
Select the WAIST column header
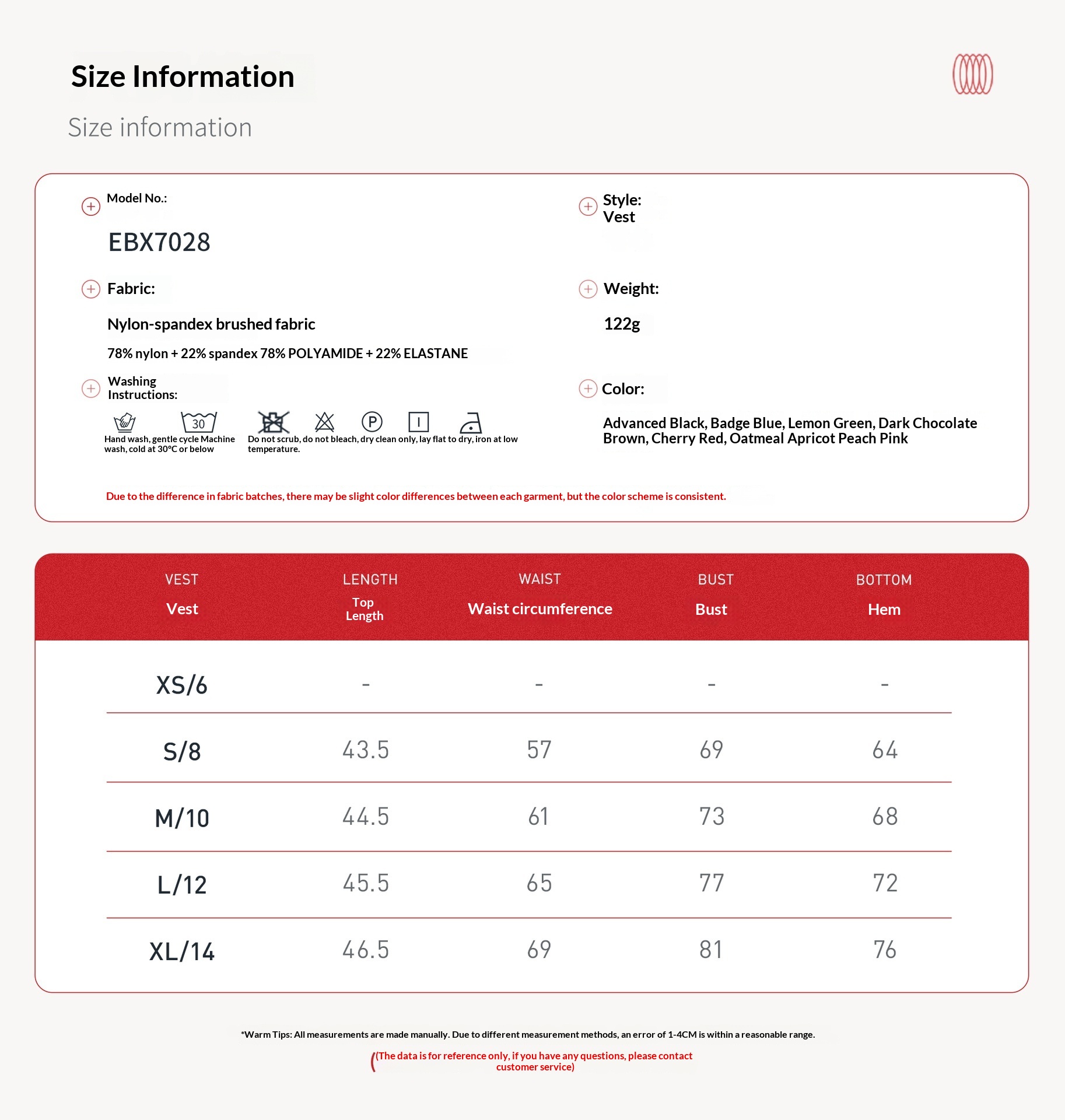[539, 579]
